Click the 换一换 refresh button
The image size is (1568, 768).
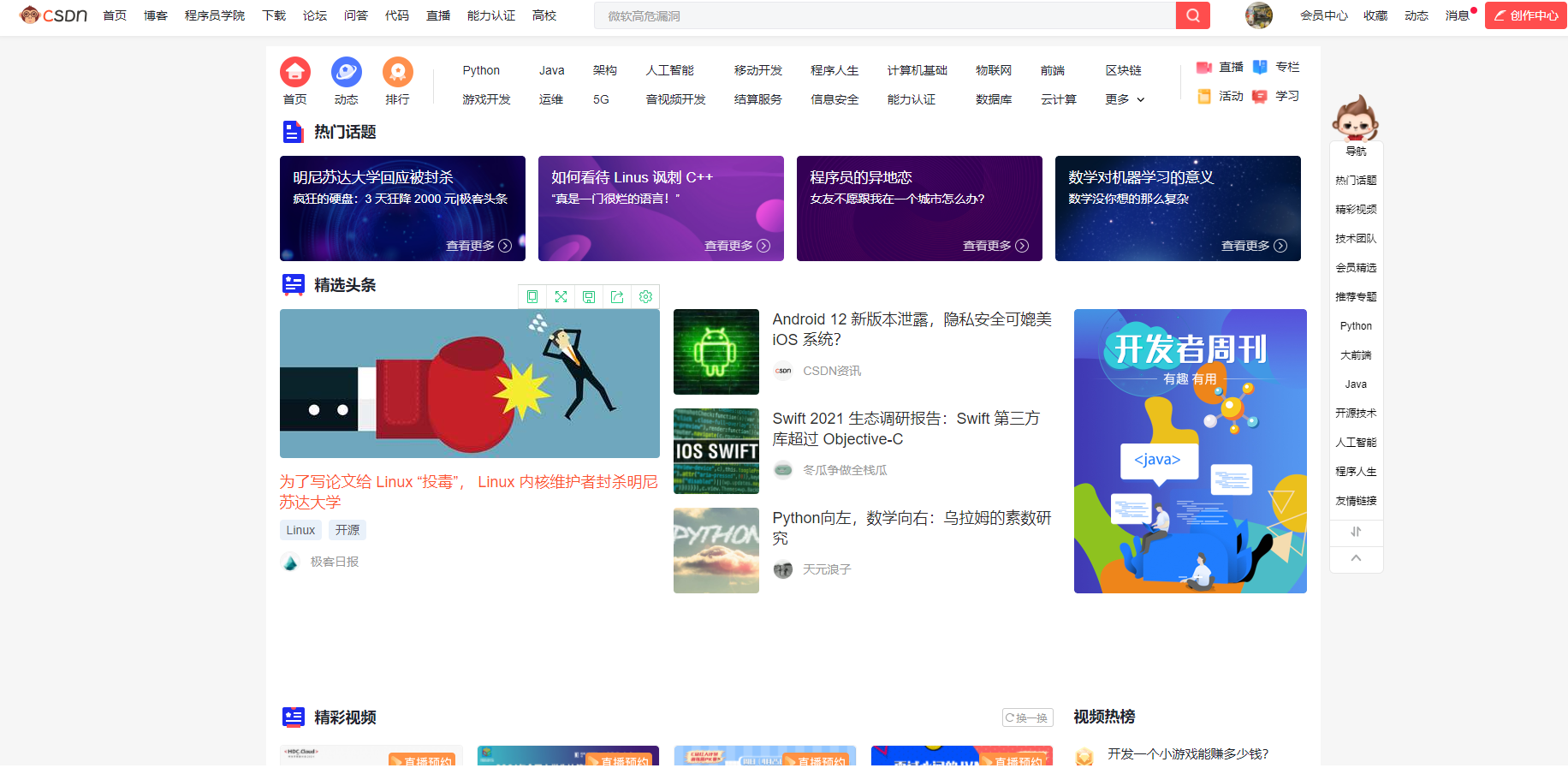click(x=1028, y=717)
